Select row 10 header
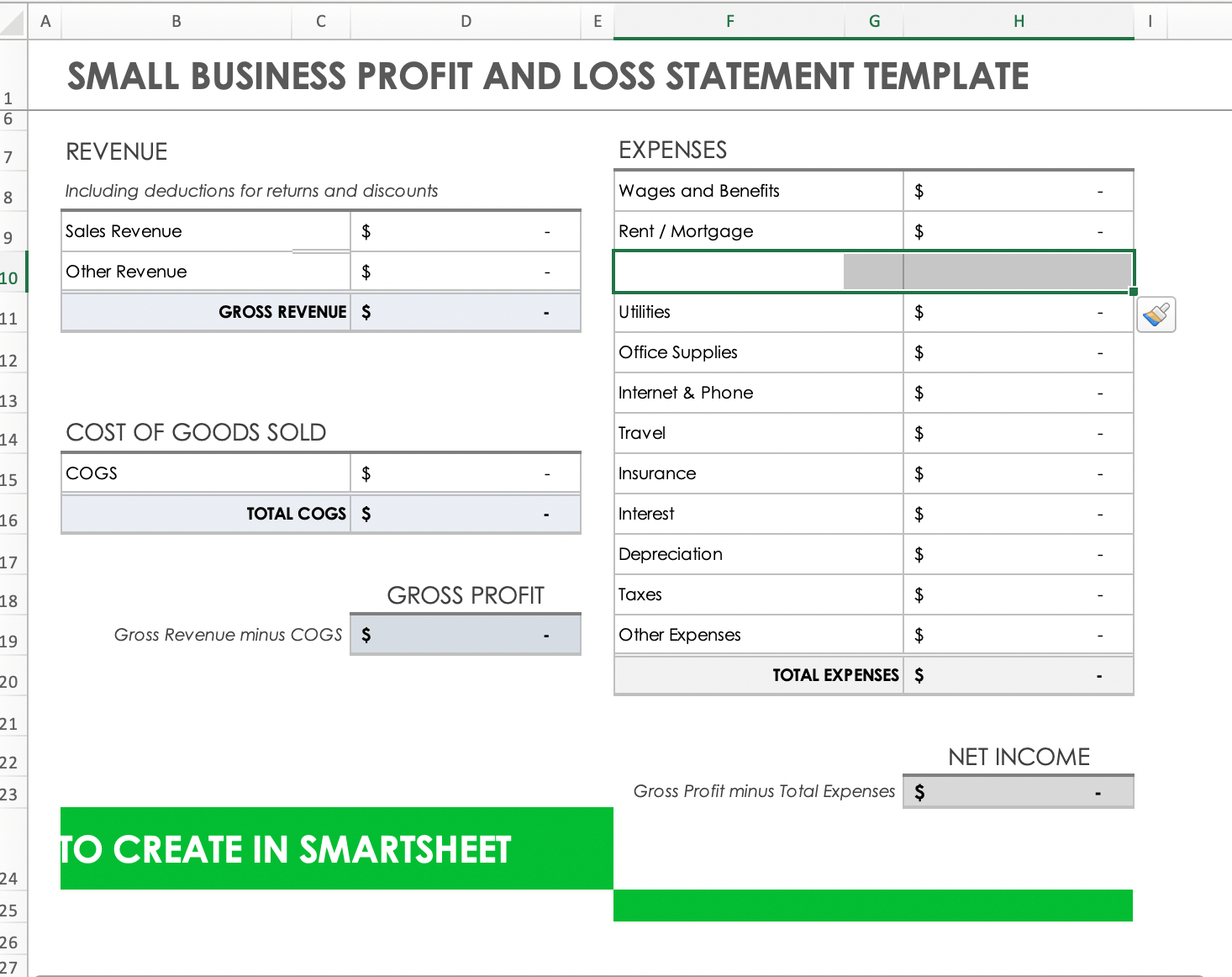Screen dimensions: 1232x977 point(10,277)
